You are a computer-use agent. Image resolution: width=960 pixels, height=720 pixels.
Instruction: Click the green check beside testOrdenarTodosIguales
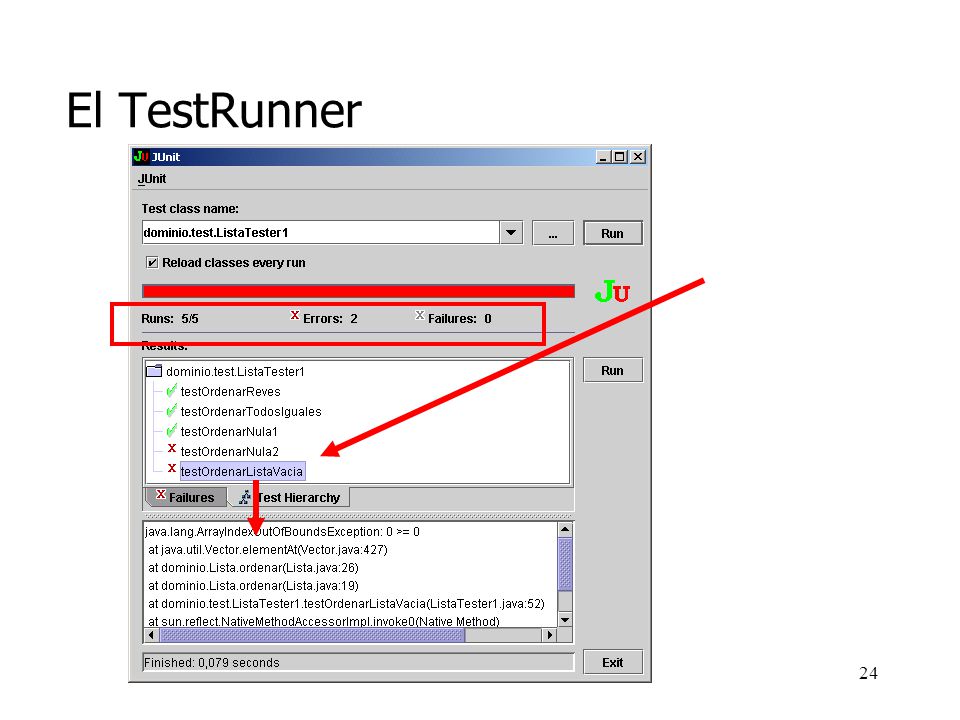point(171,410)
